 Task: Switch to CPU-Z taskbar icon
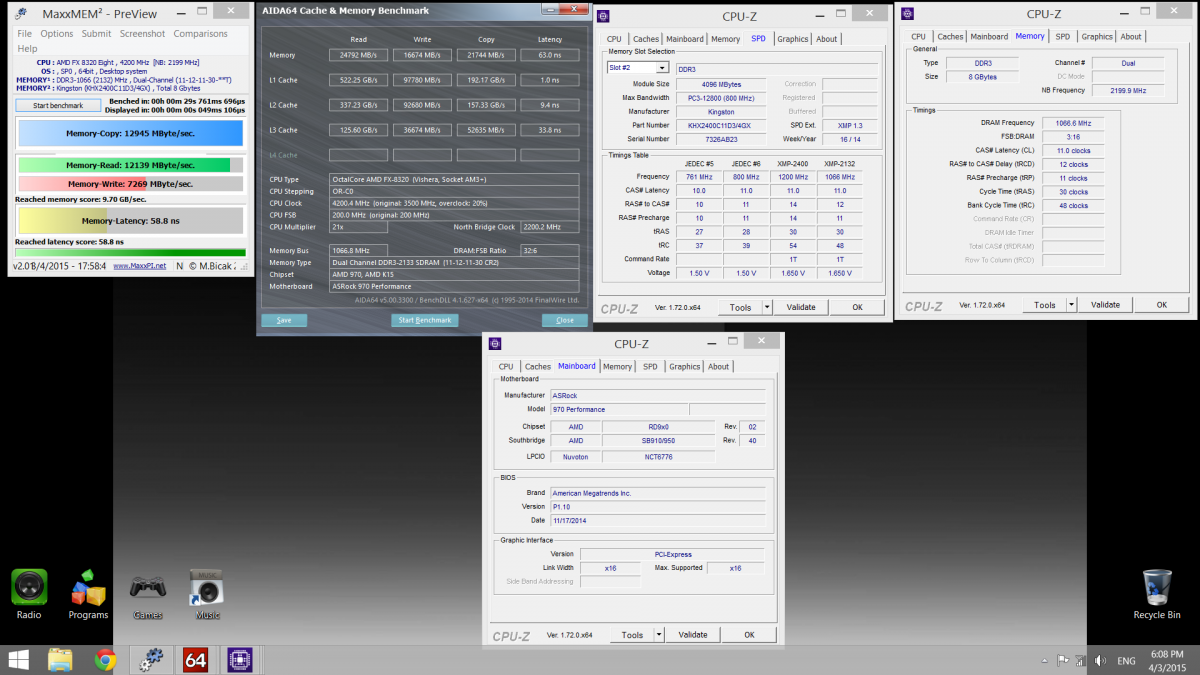[240, 660]
